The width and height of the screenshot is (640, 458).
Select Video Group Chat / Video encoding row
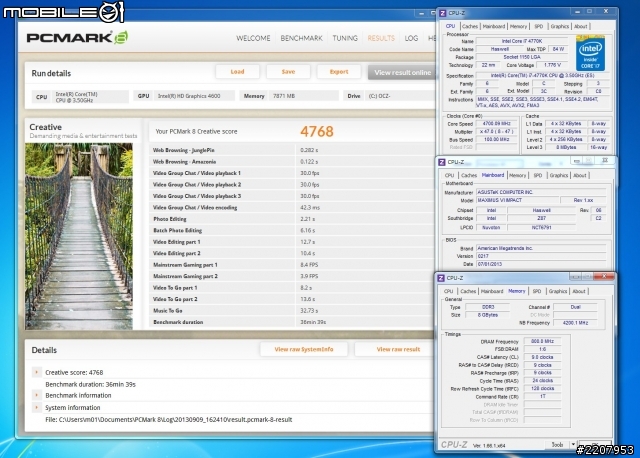pos(292,207)
